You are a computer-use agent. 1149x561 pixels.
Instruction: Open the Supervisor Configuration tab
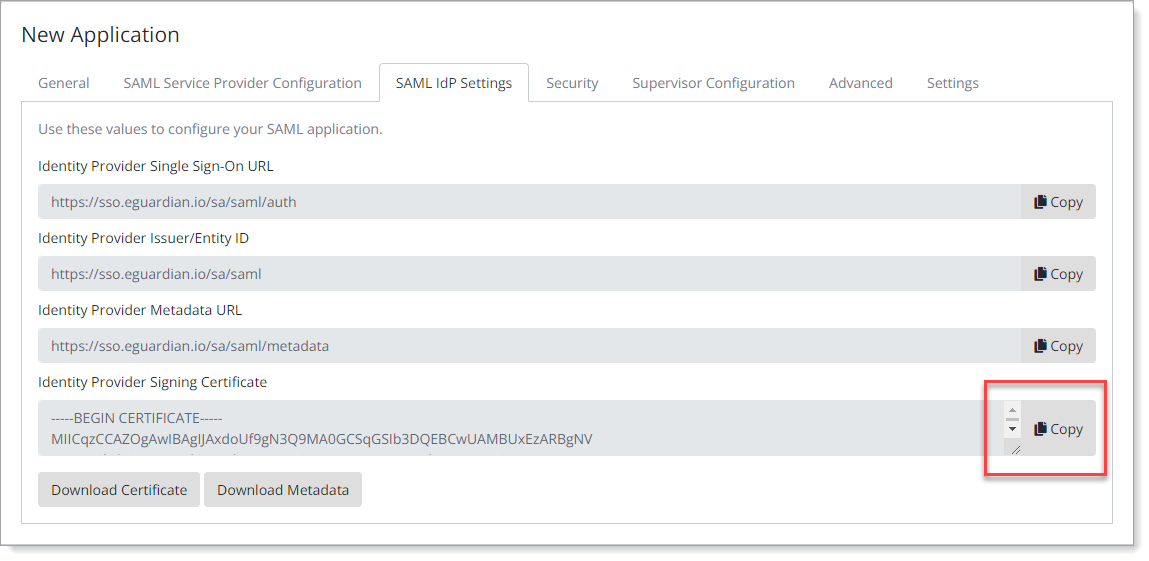pyautogui.click(x=713, y=83)
